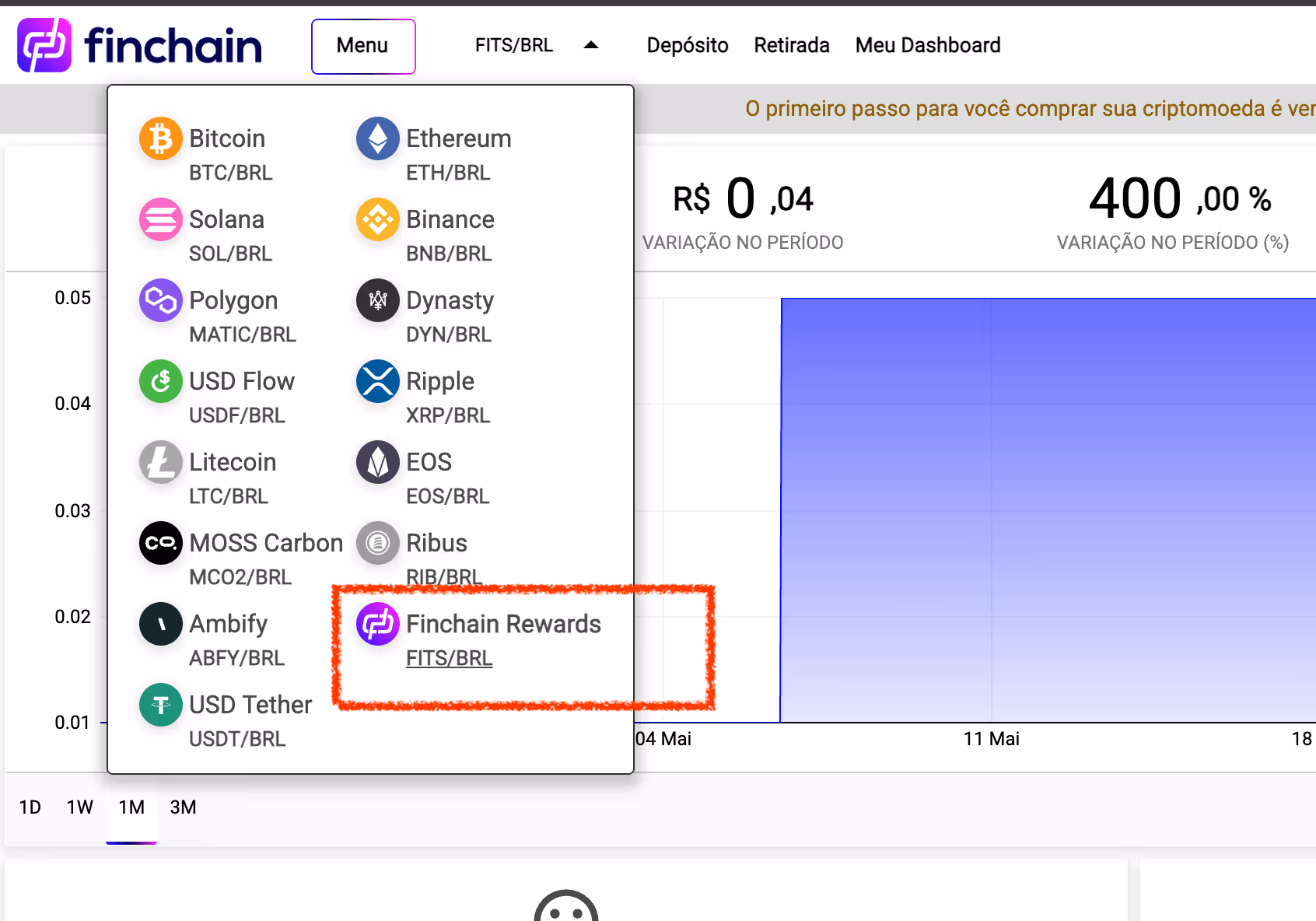Click the MOSS Carbon label
1316x921 pixels.
point(266,543)
